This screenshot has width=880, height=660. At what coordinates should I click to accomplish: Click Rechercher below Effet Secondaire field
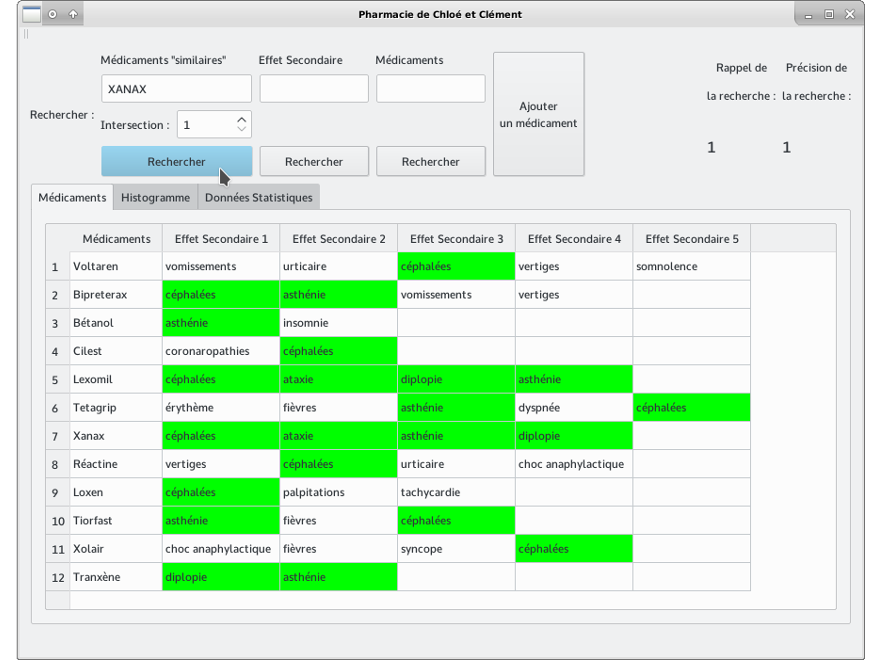click(313, 161)
